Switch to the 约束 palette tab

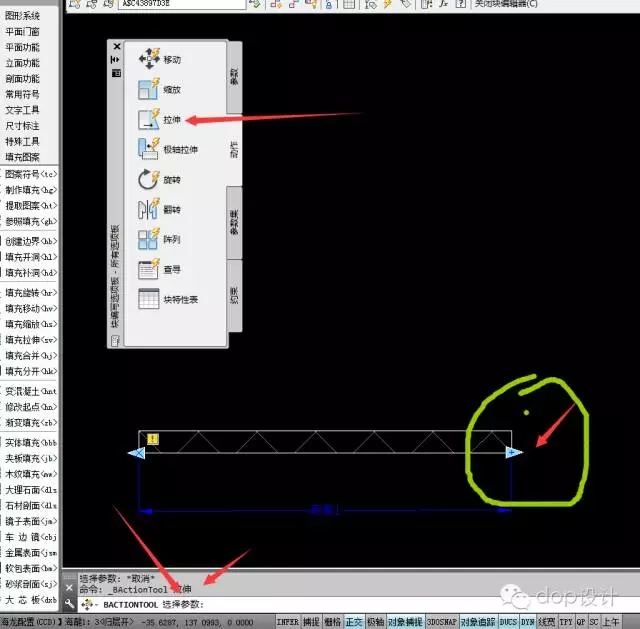pos(234,295)
